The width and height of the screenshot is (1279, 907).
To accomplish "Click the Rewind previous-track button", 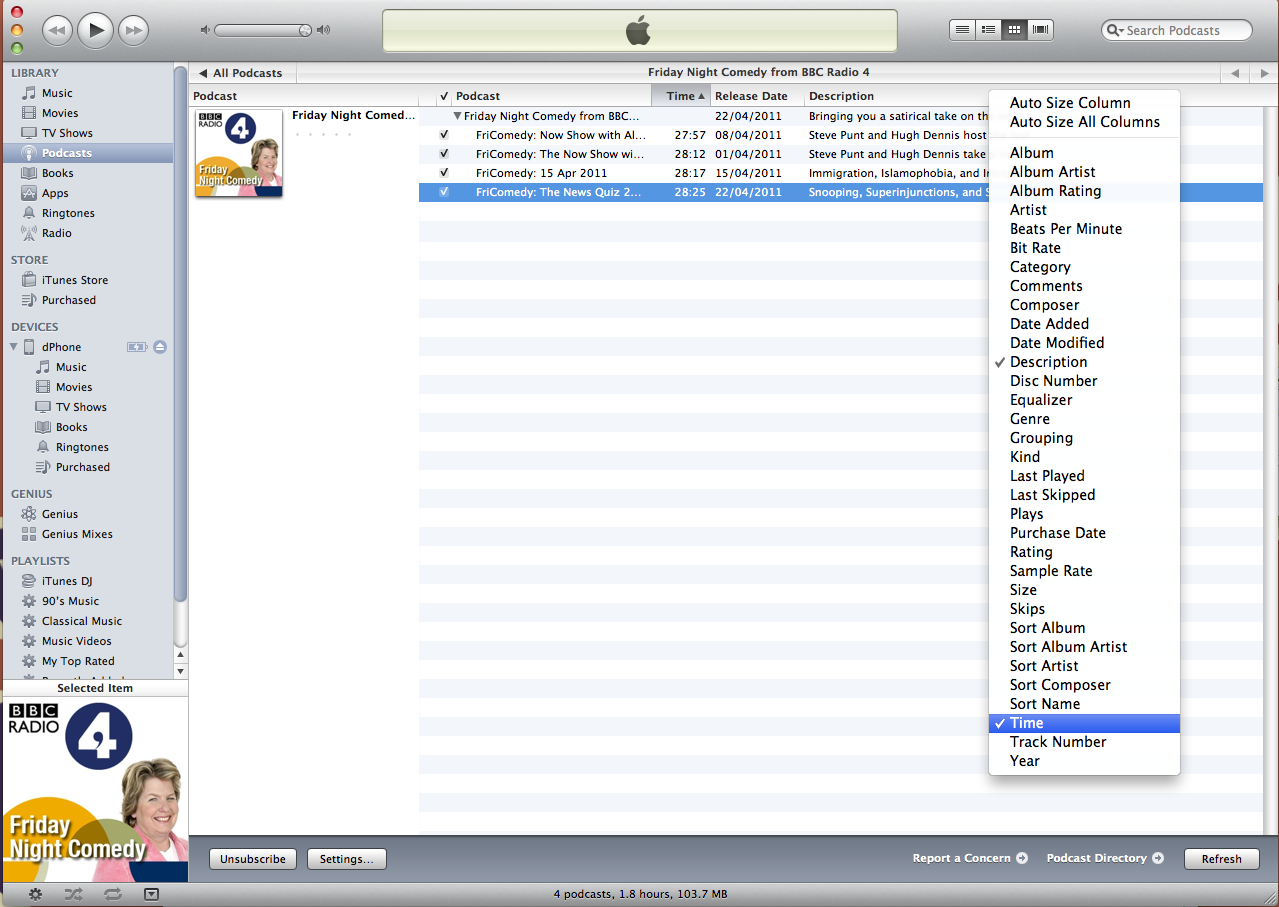I will (x=57, y=31).
